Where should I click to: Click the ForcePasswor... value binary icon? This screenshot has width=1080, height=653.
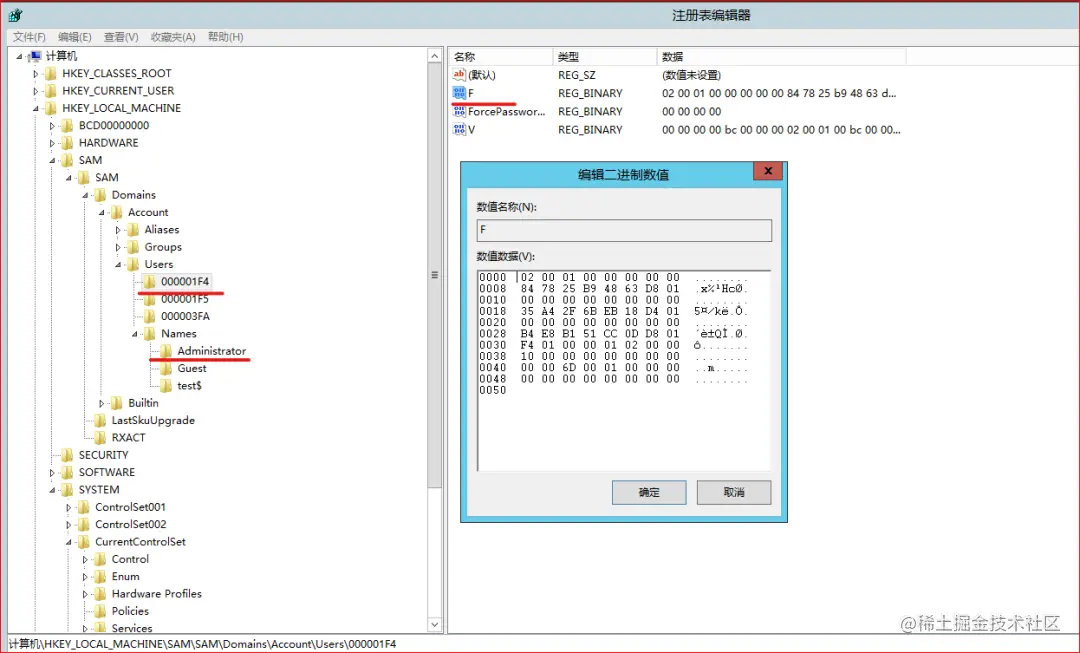pos(459,111)
